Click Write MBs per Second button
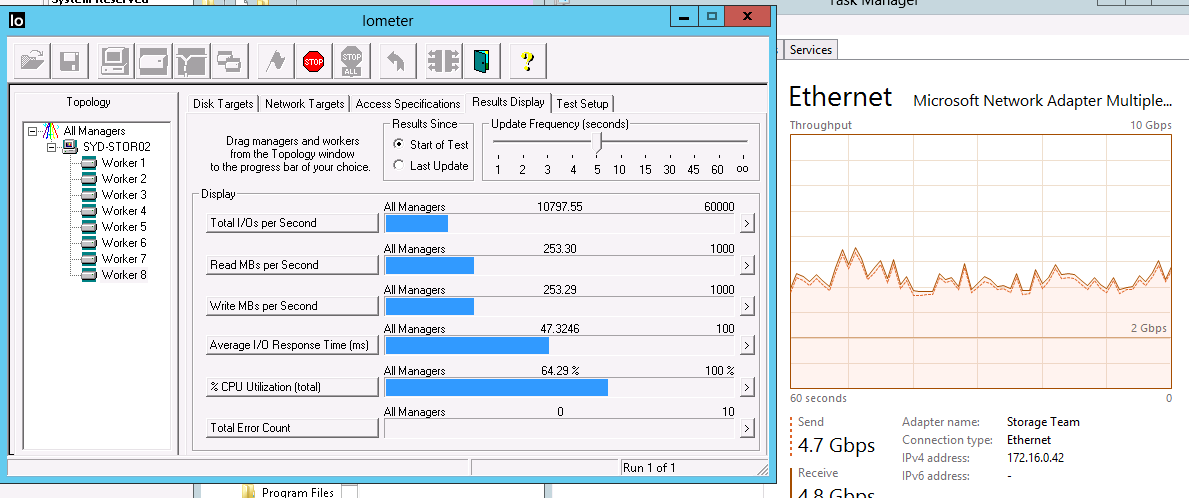 [x=293, y=306]
